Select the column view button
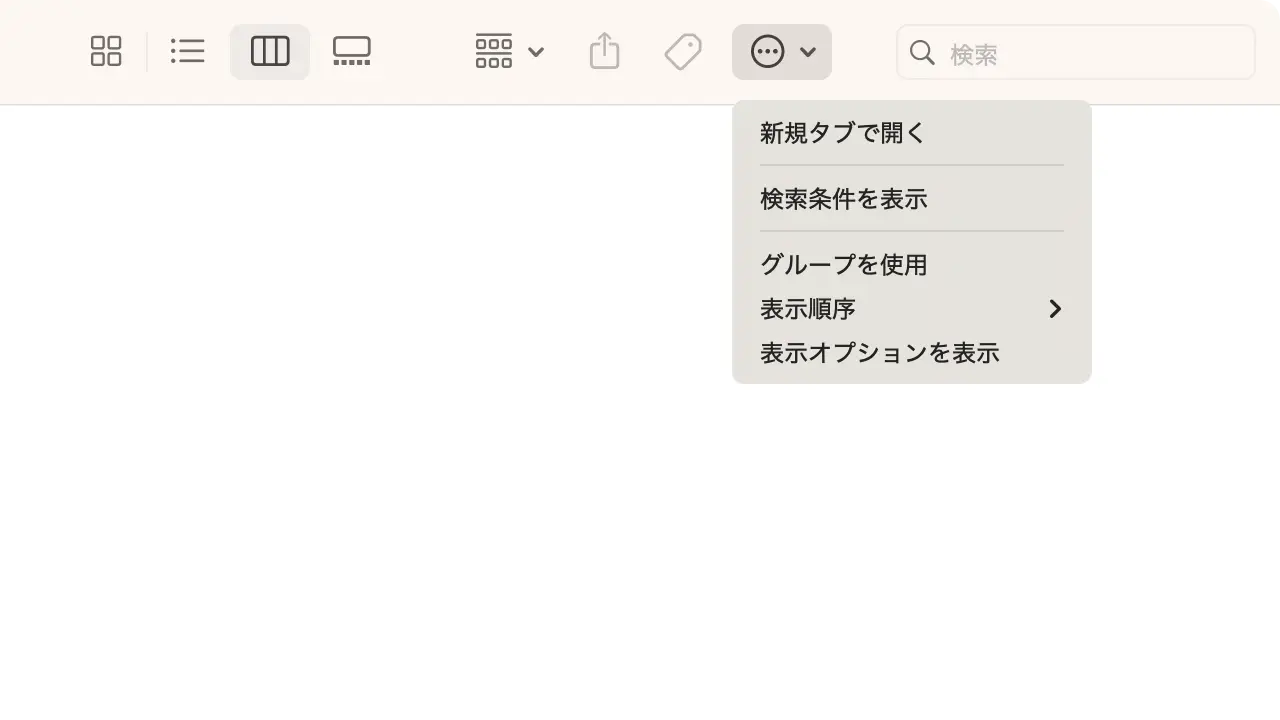Screen dimensions: 1280x720 tap(270, 52)
